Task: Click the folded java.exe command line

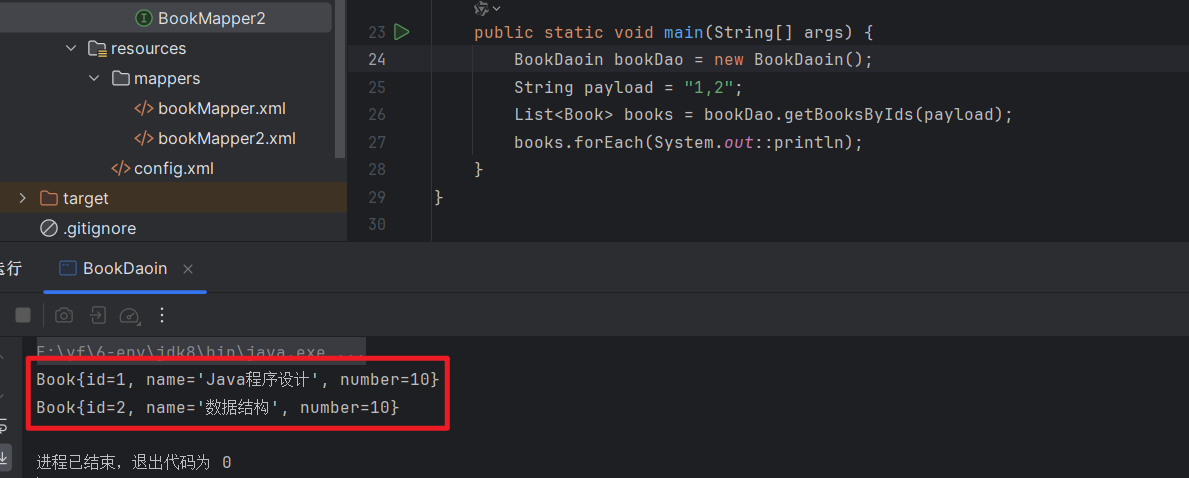Action: point(201,351)
